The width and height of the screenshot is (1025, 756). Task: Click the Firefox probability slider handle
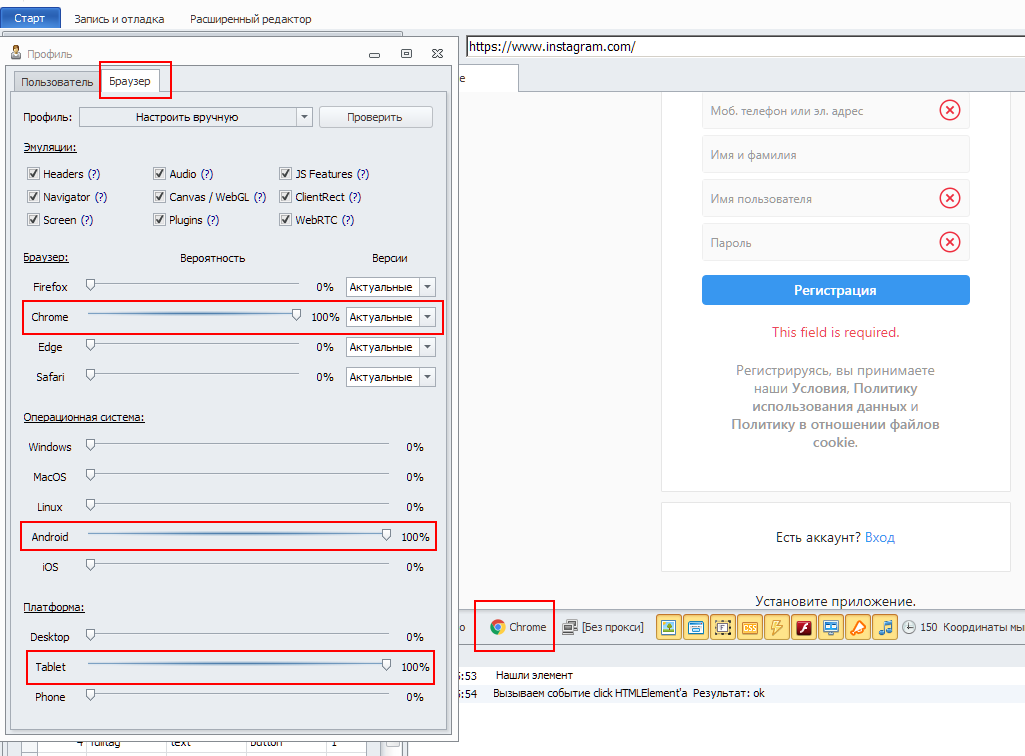click(x=91, y=284)
